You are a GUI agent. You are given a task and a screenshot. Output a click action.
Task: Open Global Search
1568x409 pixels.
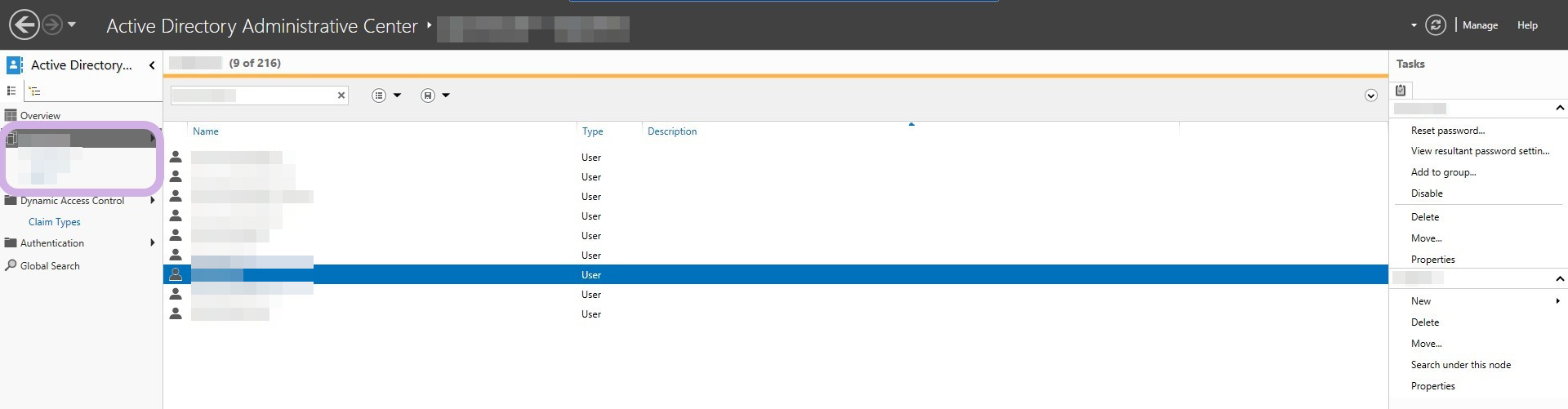50,266
